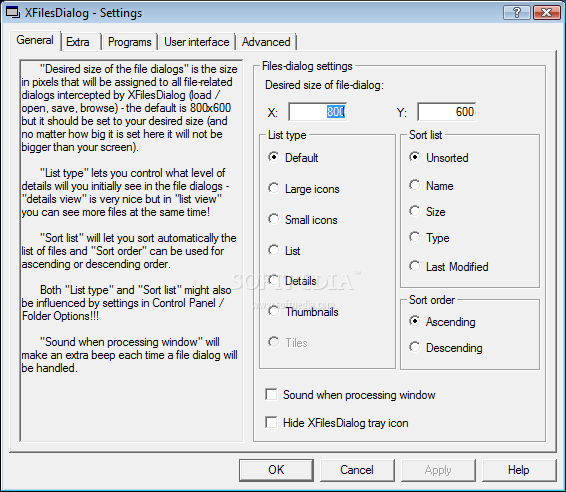Click the XFilesDialog title bar window icon
566x492 pixels.
pyautogui.click(x=13, y=12)
